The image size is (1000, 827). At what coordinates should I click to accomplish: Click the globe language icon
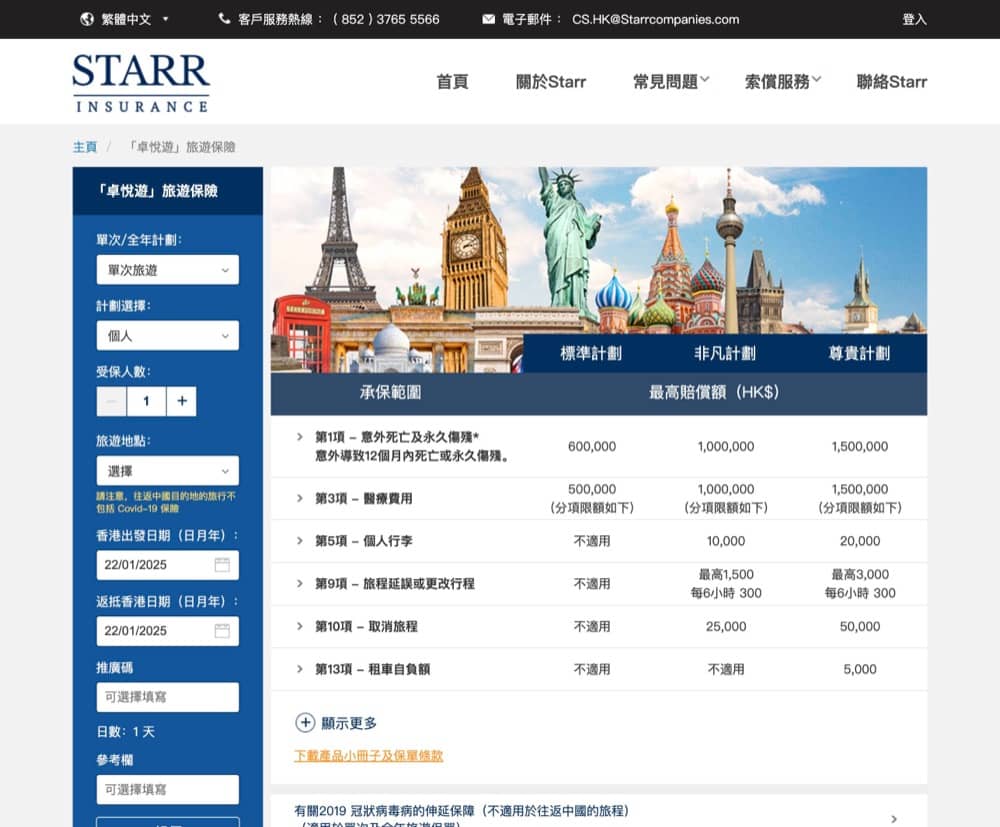pyautogui.click(x=87, y=19)
